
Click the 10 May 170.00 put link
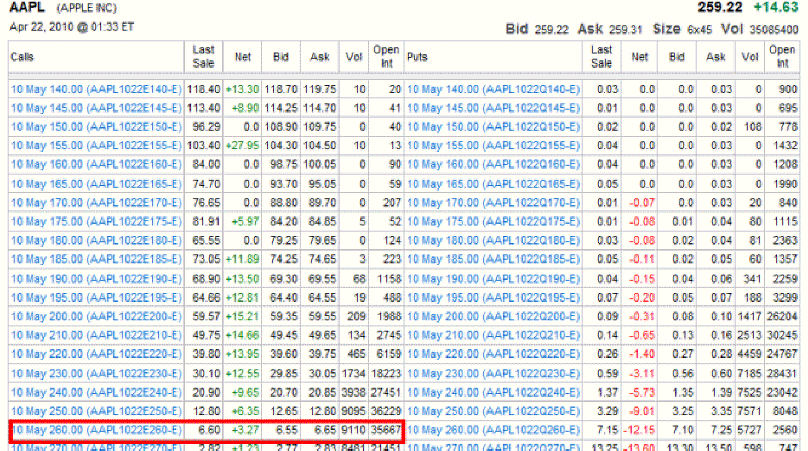(x=494, y=204)
